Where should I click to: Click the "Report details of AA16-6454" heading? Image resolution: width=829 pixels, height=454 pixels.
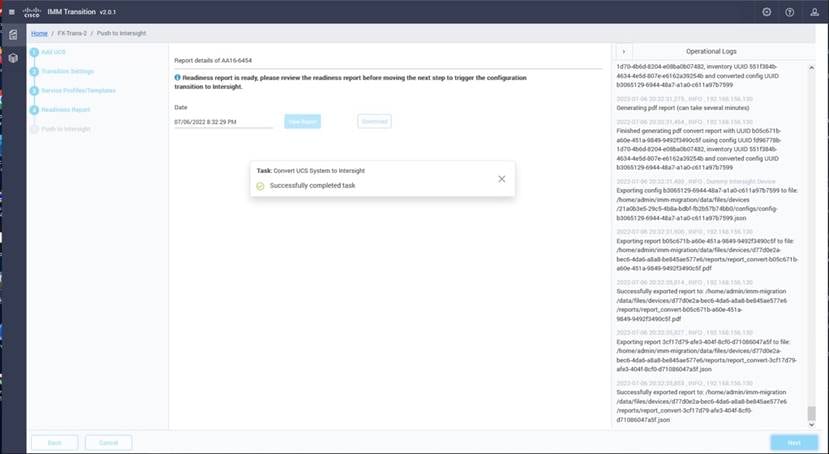213,60
